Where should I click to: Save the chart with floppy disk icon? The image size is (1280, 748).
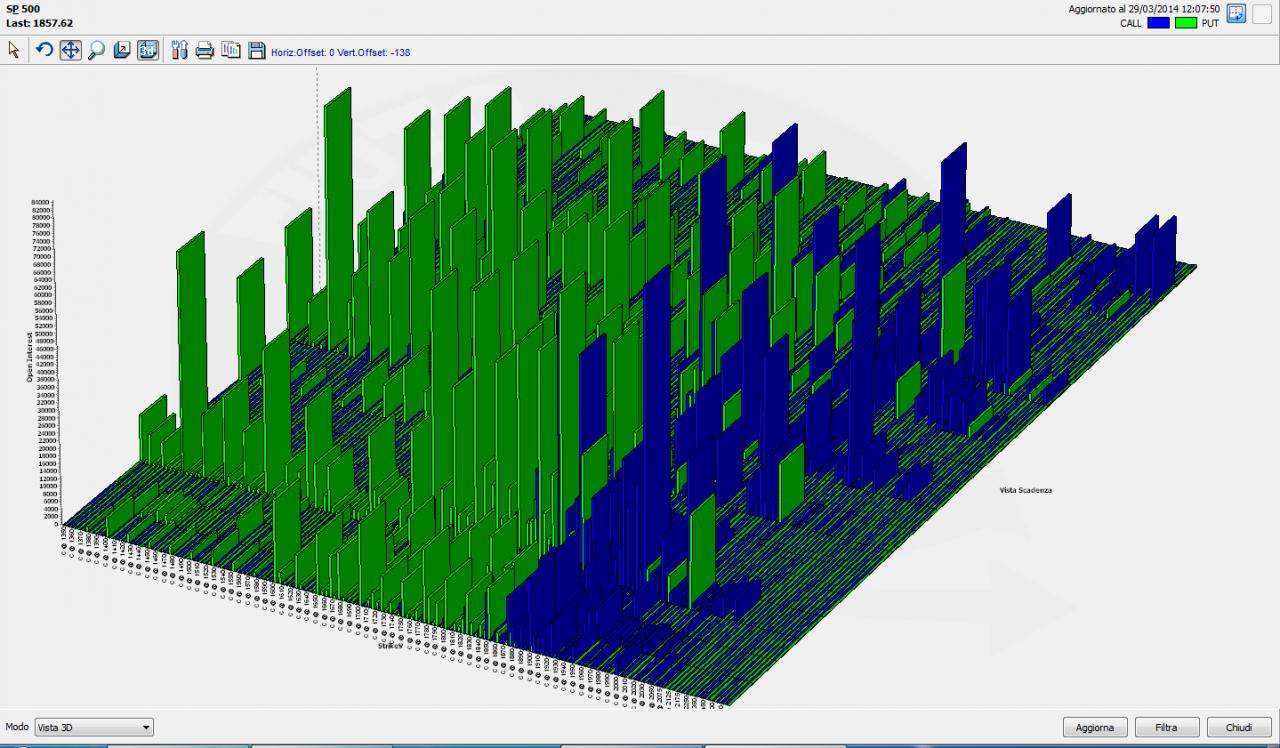tap(257, 50)
